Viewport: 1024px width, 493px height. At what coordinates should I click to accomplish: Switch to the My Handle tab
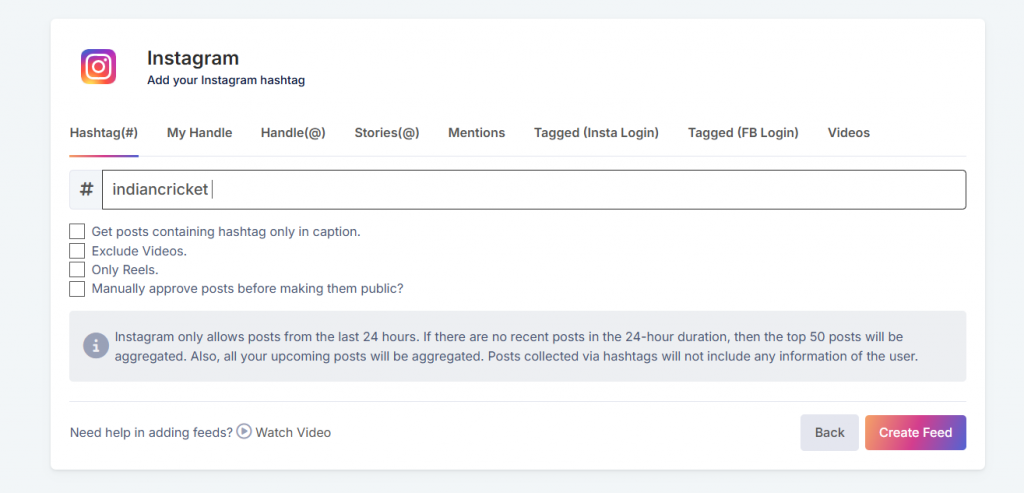pos(199,133)
